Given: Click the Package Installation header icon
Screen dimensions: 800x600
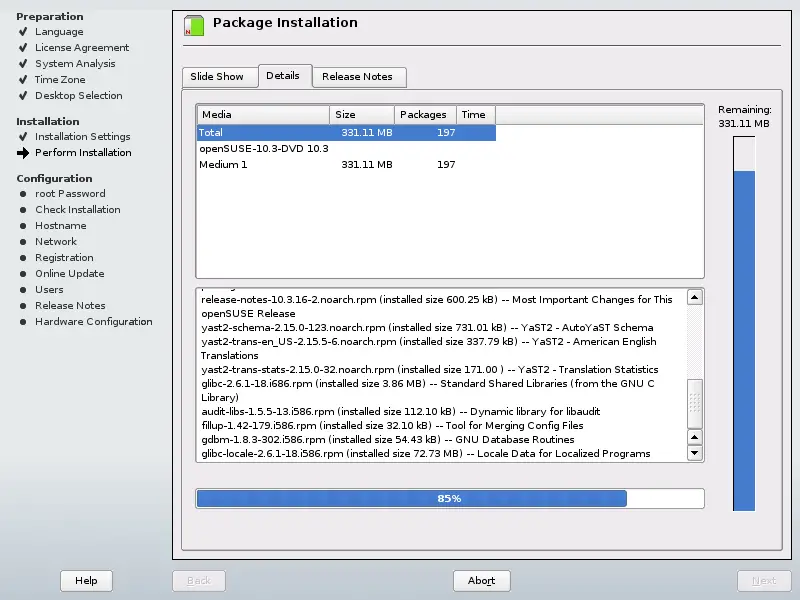Looking at the screenshot, I should pyautogui.click(x=194, y=26).
